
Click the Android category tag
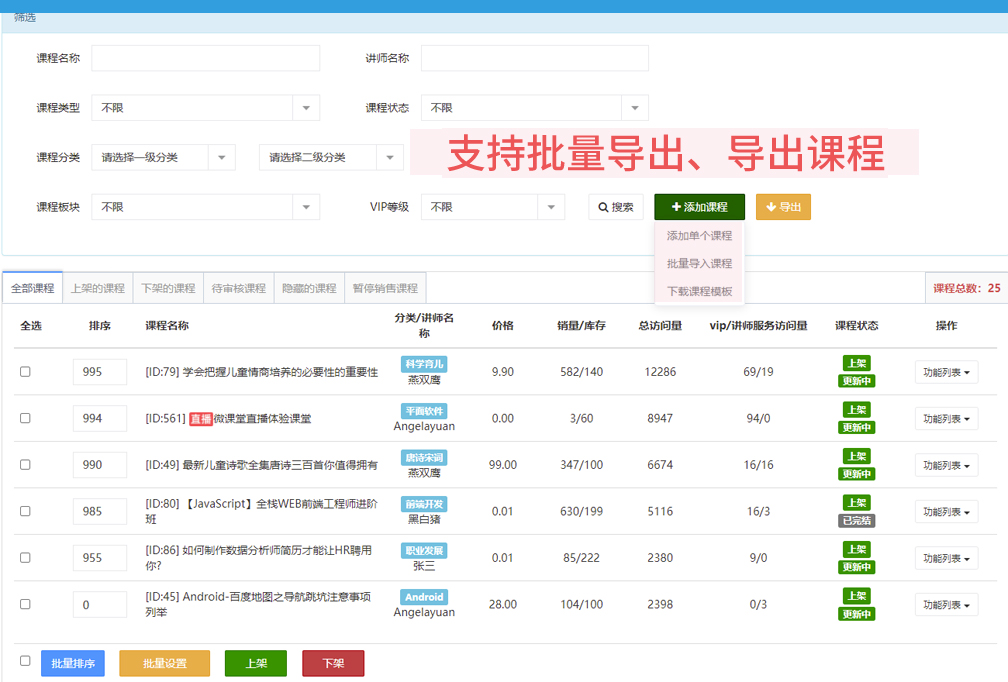click(x=424, y=597)
